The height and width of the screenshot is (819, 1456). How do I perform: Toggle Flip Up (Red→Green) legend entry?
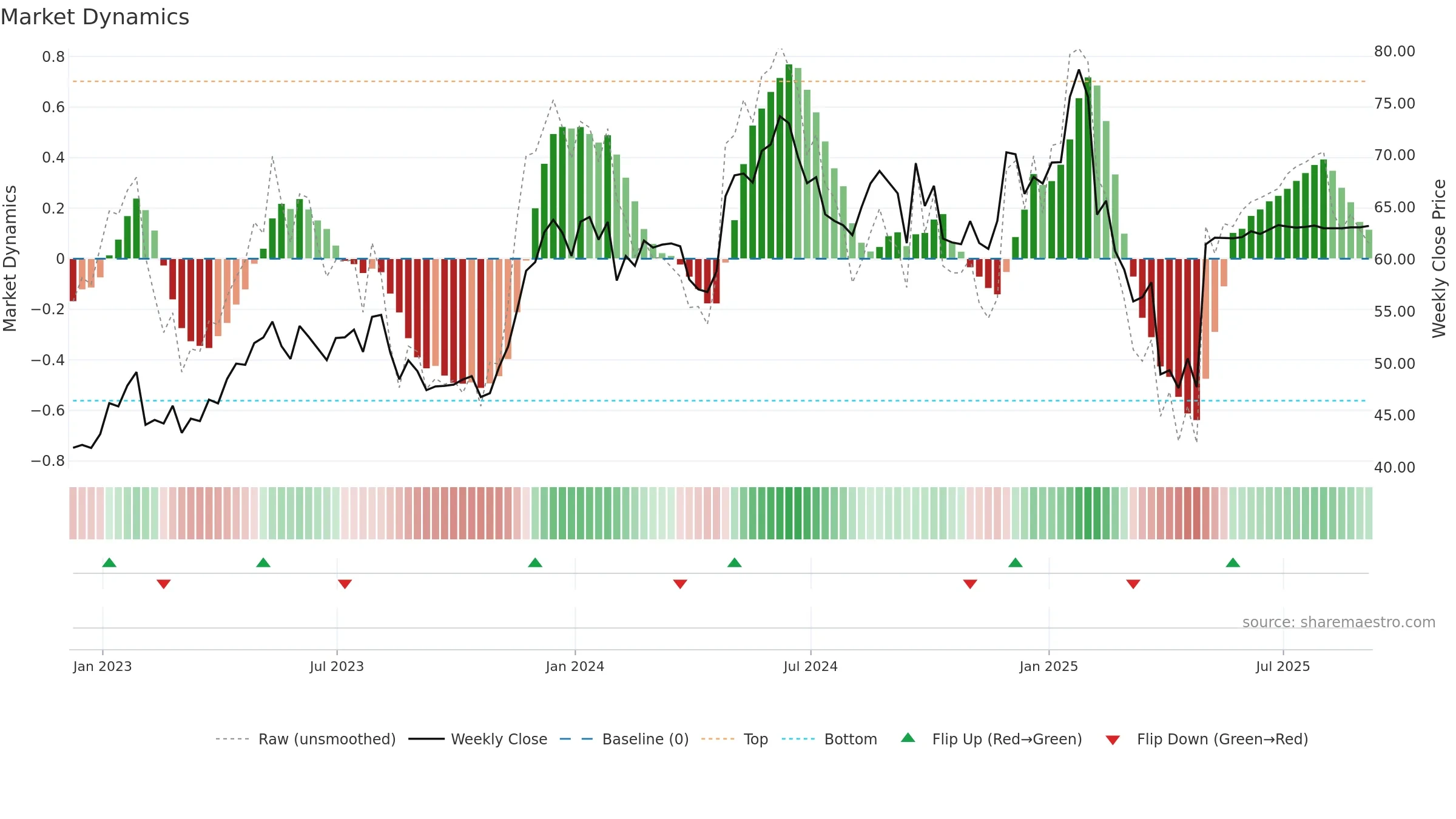pyautogui.click(x=991, y=739)
